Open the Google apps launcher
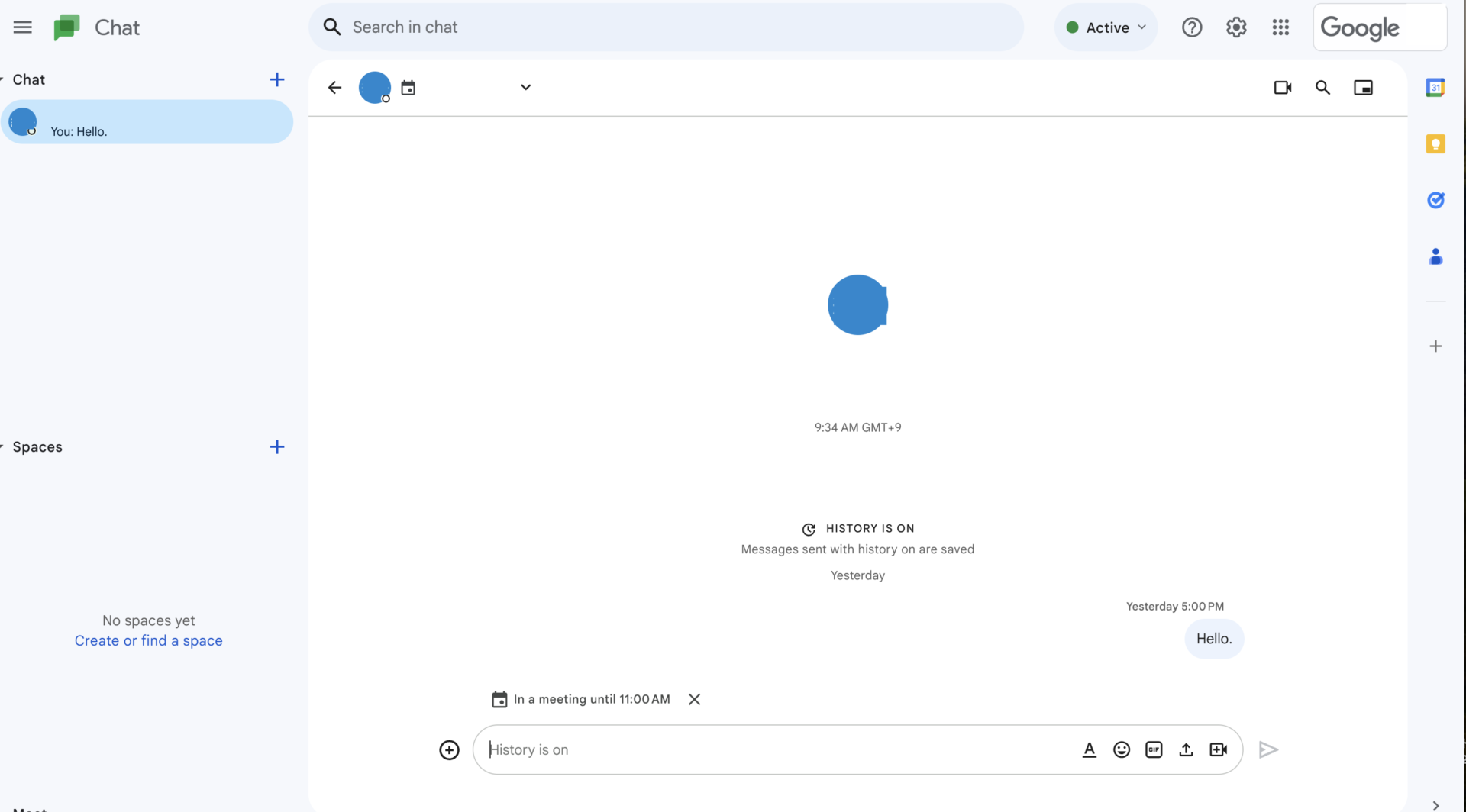The height and width of the screenshot is (812, 1466). 1280,27
